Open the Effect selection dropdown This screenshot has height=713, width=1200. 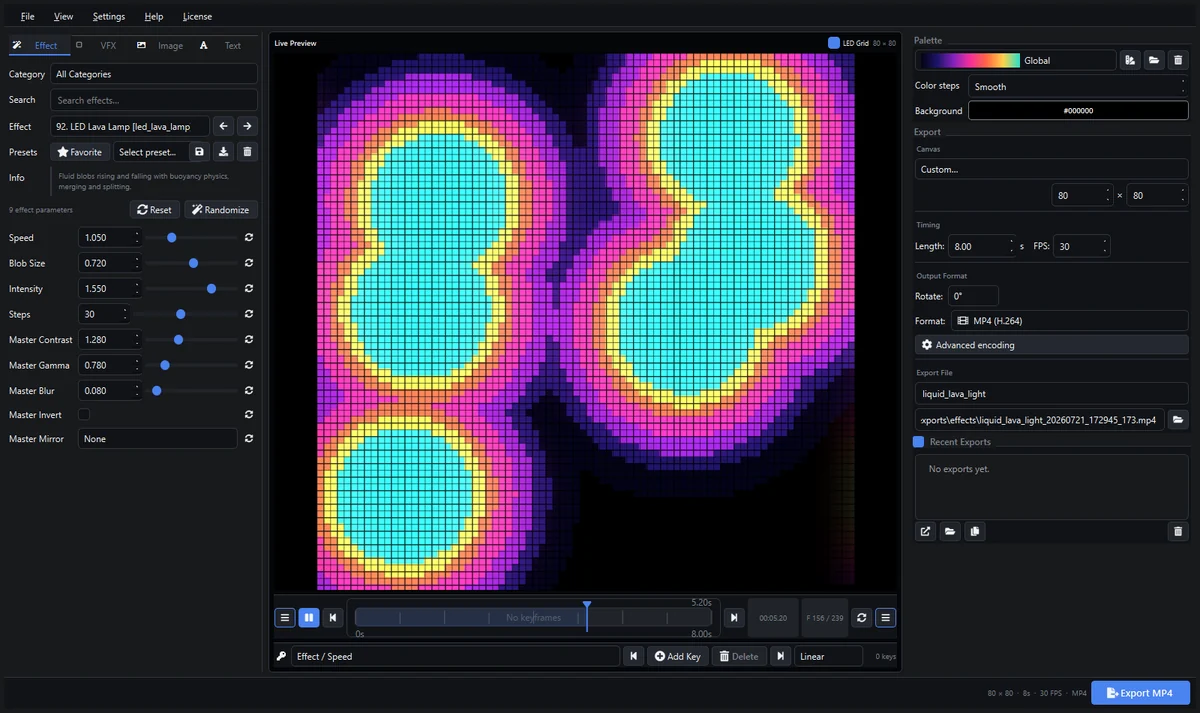tap(130, 126)
